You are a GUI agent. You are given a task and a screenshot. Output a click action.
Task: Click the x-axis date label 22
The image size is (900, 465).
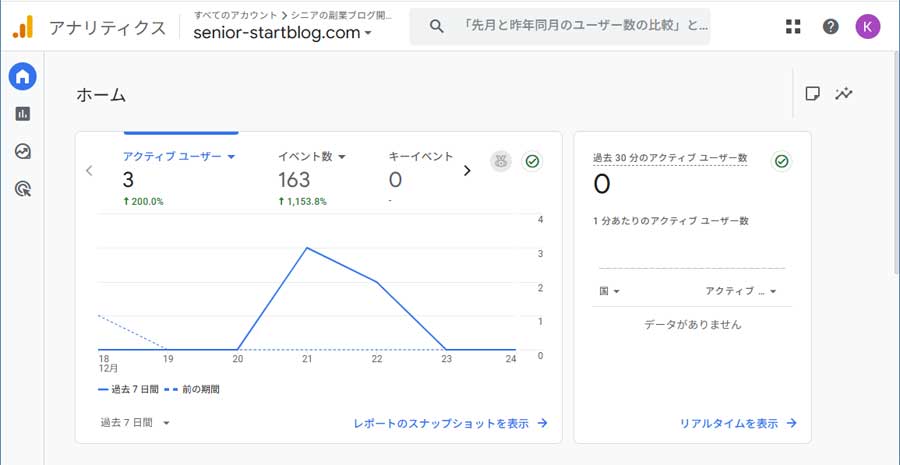(x=377, y=359)
